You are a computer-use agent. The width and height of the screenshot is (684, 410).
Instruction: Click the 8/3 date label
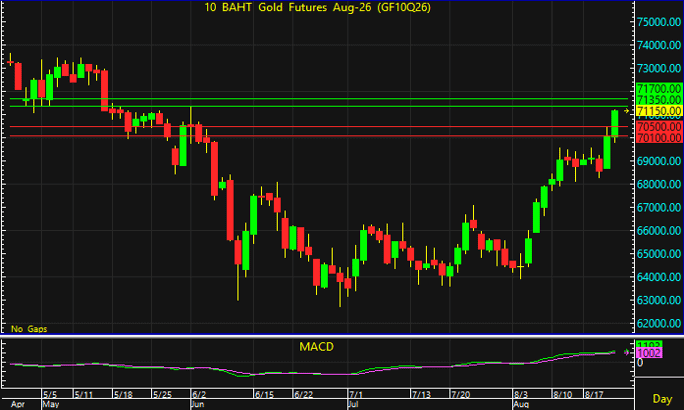coord(521,394)
